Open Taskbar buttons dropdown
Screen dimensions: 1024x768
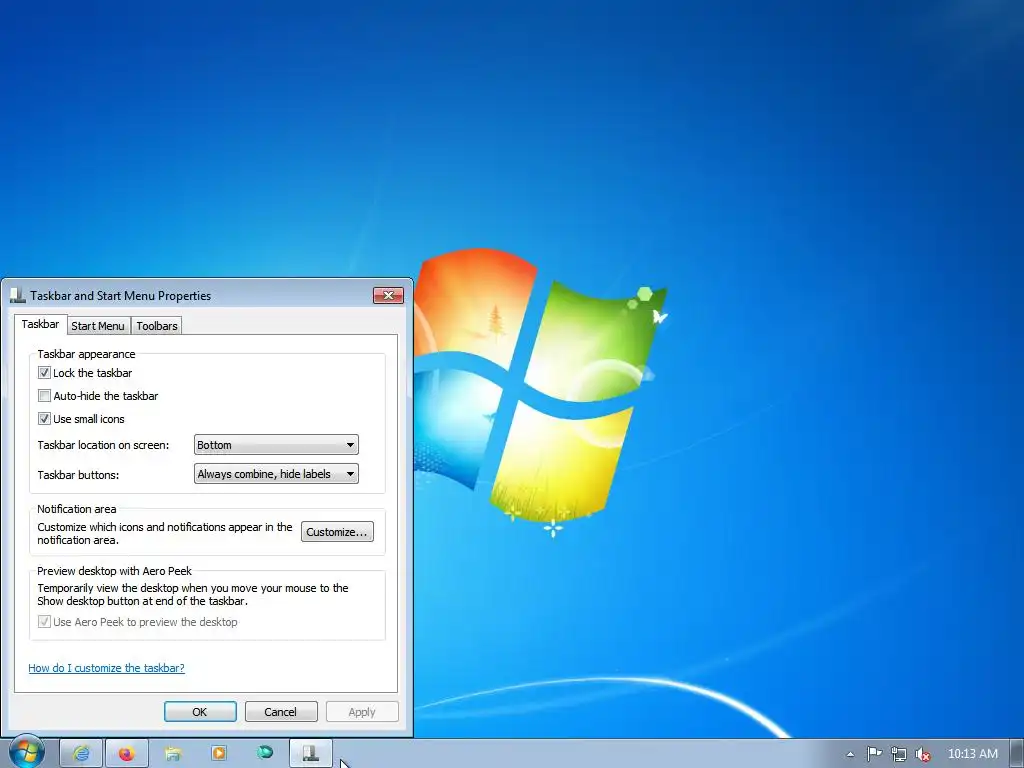276,474
